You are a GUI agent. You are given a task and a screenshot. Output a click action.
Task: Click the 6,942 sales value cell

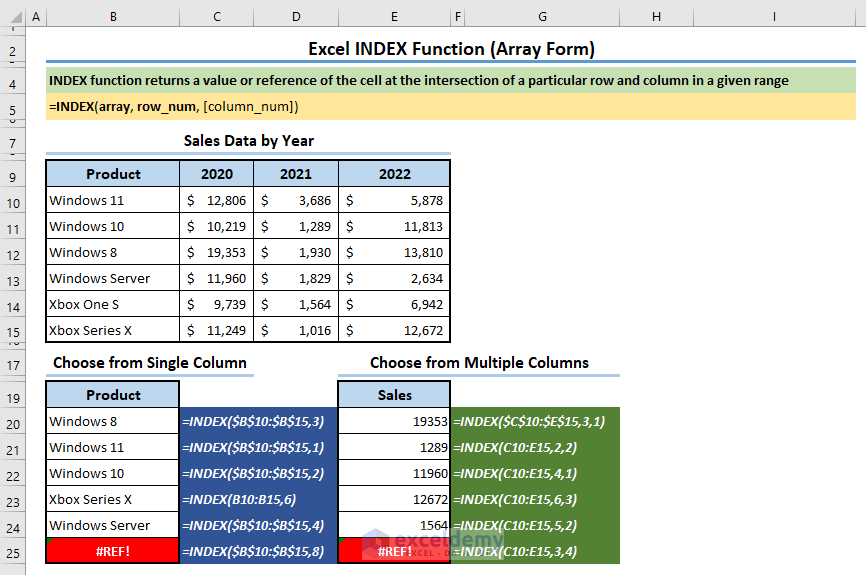click(x=394, y=304)
